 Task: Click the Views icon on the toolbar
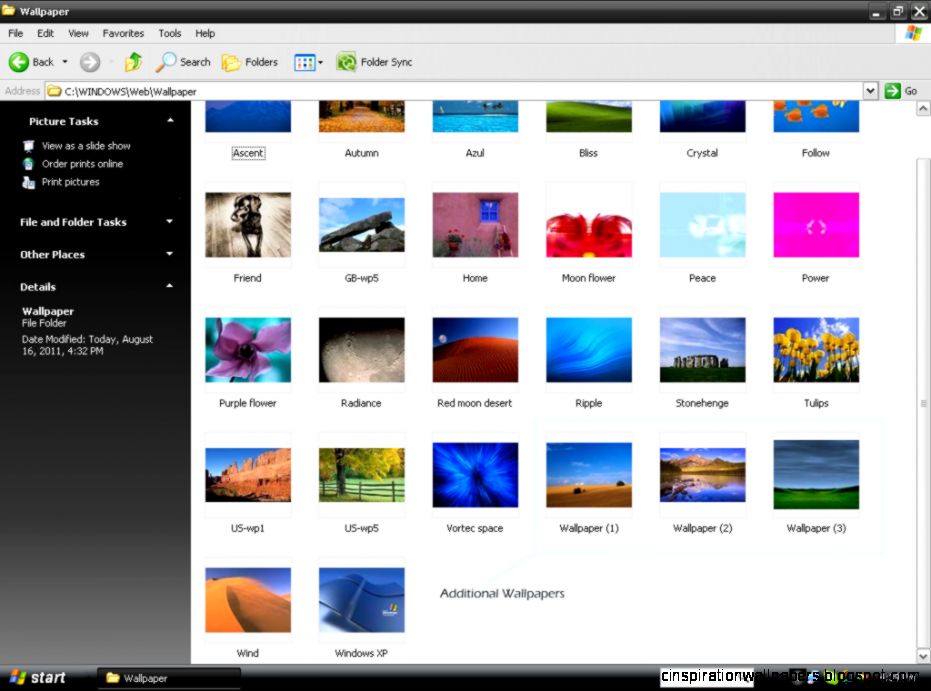click(303, 62)
